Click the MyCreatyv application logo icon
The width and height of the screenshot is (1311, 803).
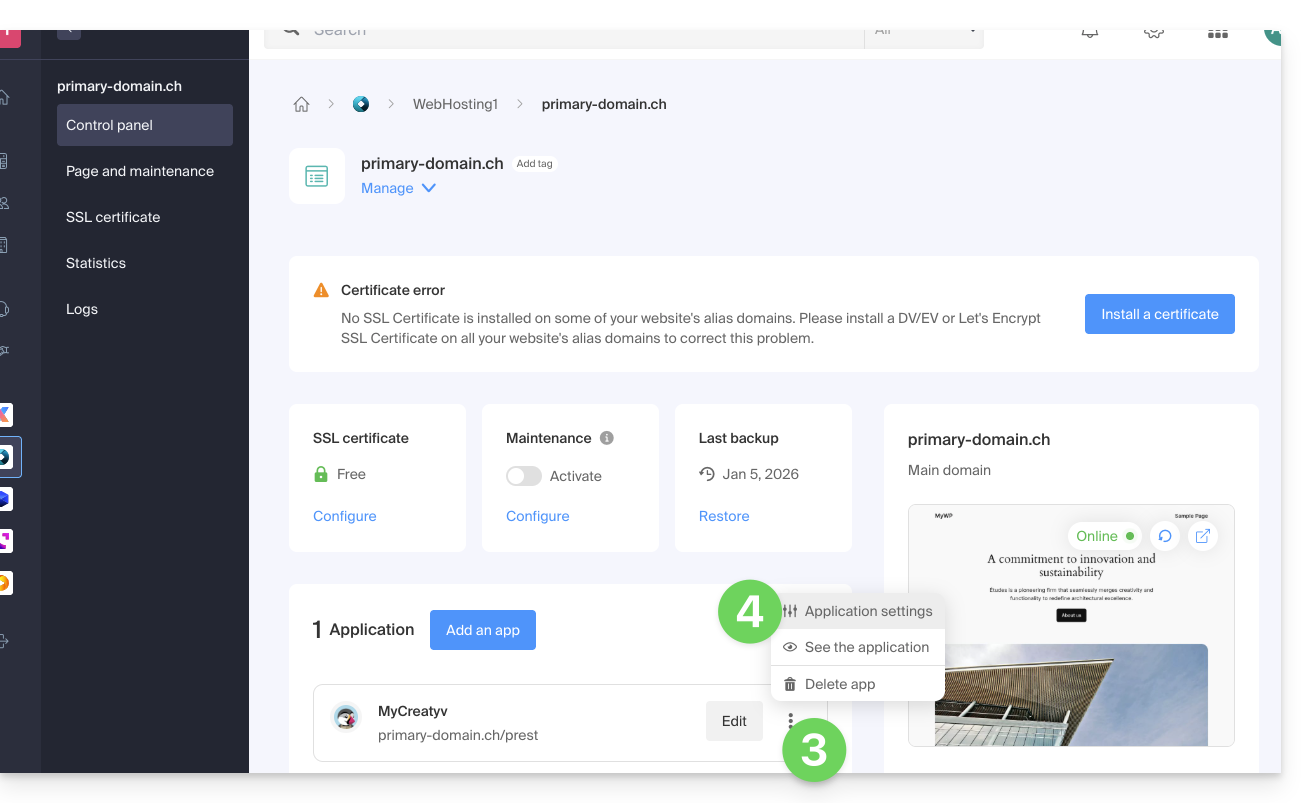pos(347,718)
